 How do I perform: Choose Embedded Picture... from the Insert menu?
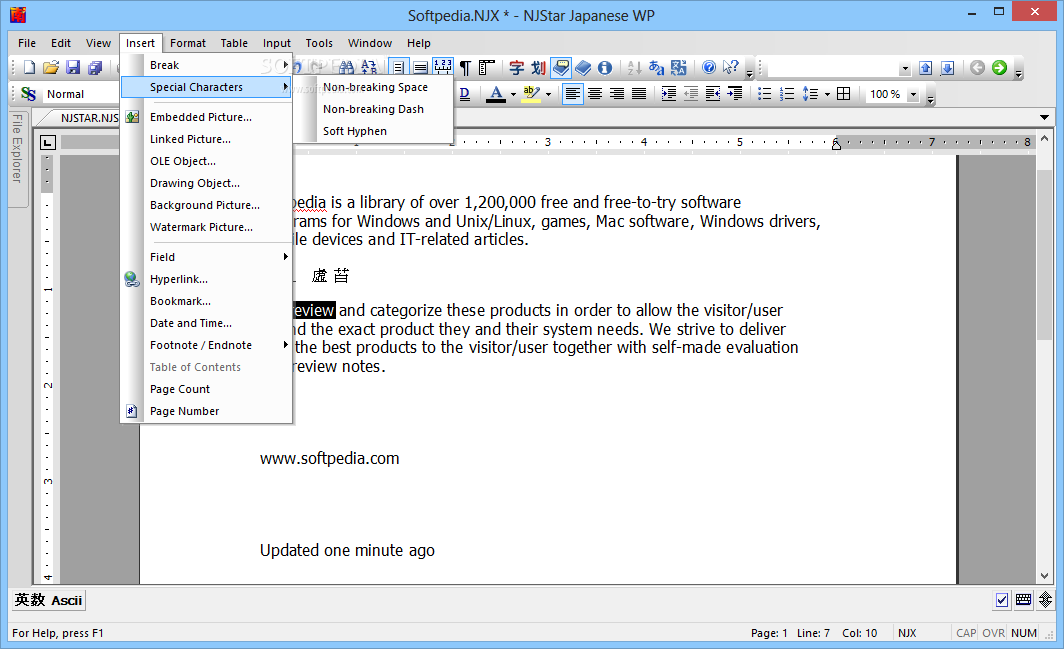point(206,117)
